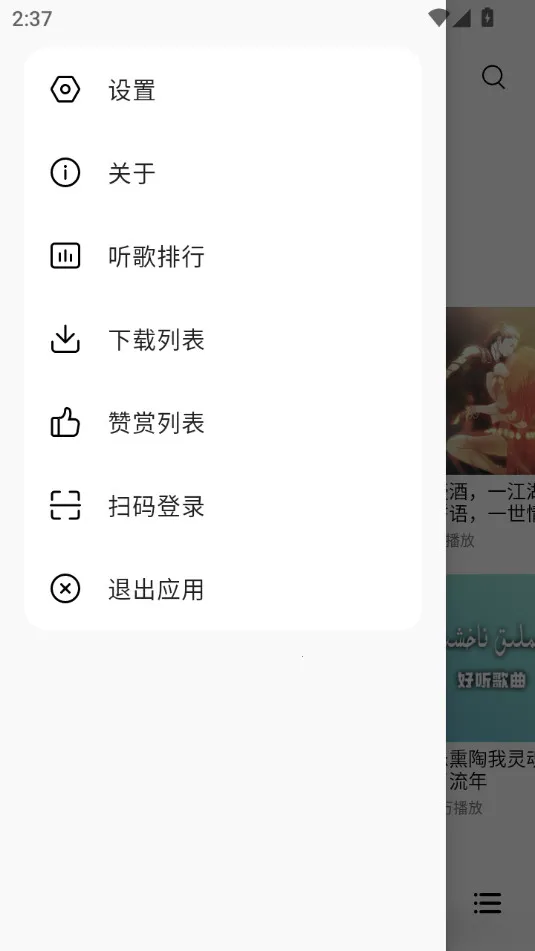Open 关于 menu entry

(x=223, y=173)
